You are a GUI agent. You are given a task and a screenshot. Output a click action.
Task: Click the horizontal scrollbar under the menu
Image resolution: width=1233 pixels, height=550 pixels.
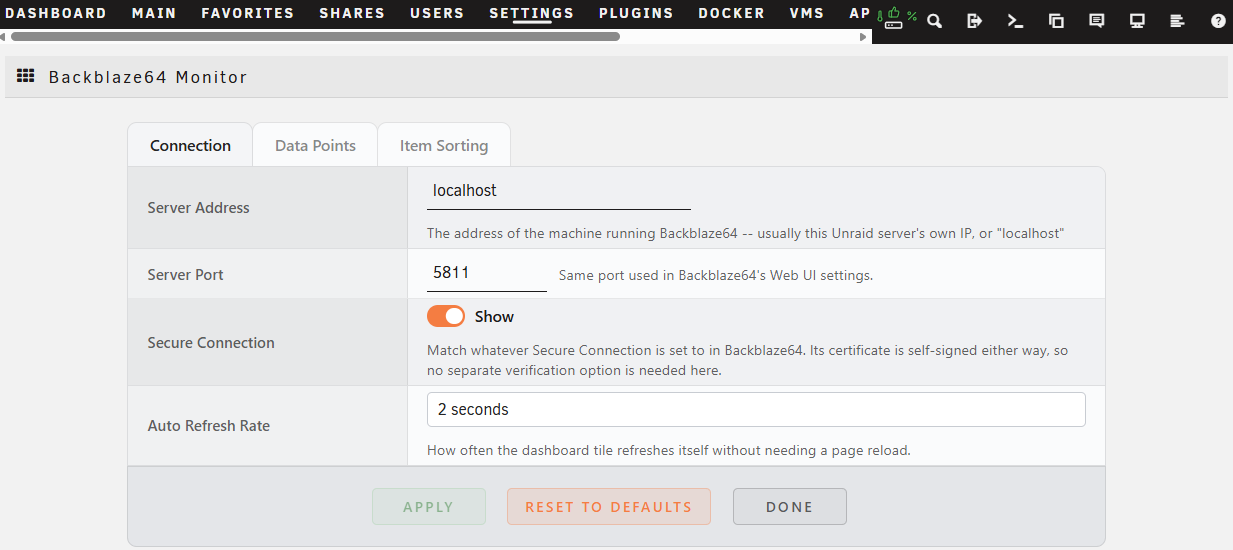[x=315, y=36]
